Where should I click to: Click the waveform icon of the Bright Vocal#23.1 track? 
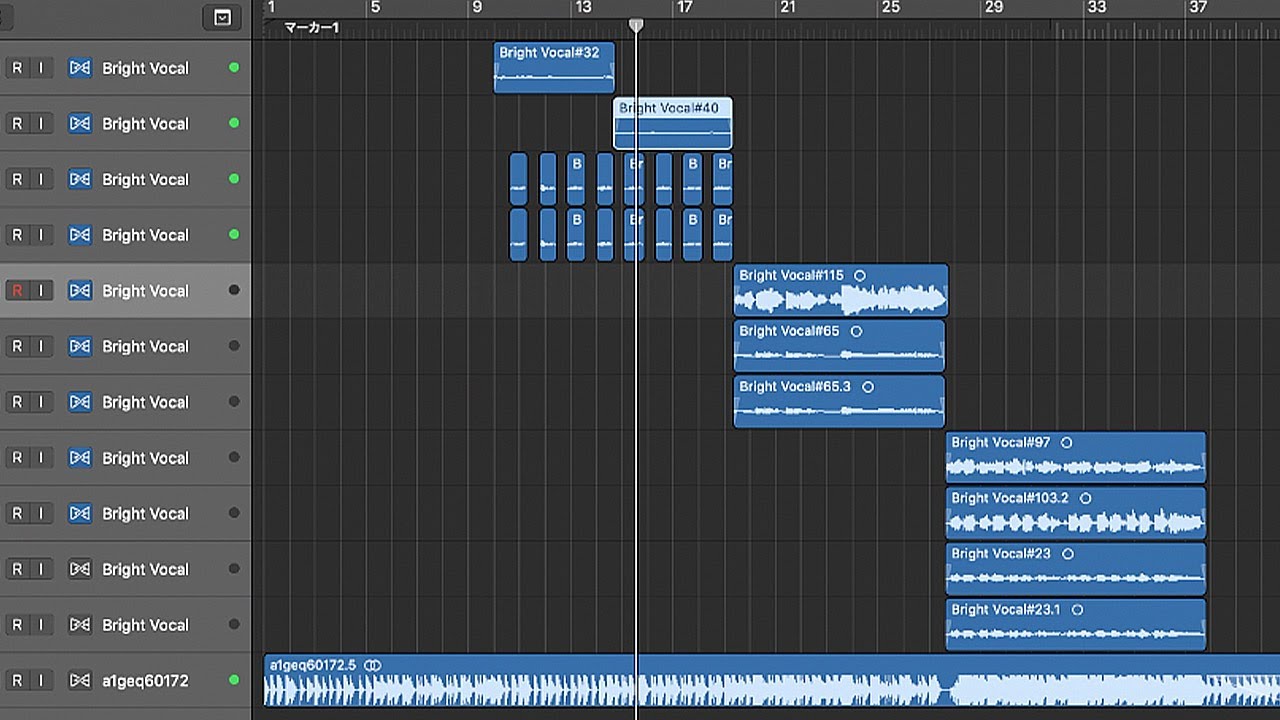(80, 625)
